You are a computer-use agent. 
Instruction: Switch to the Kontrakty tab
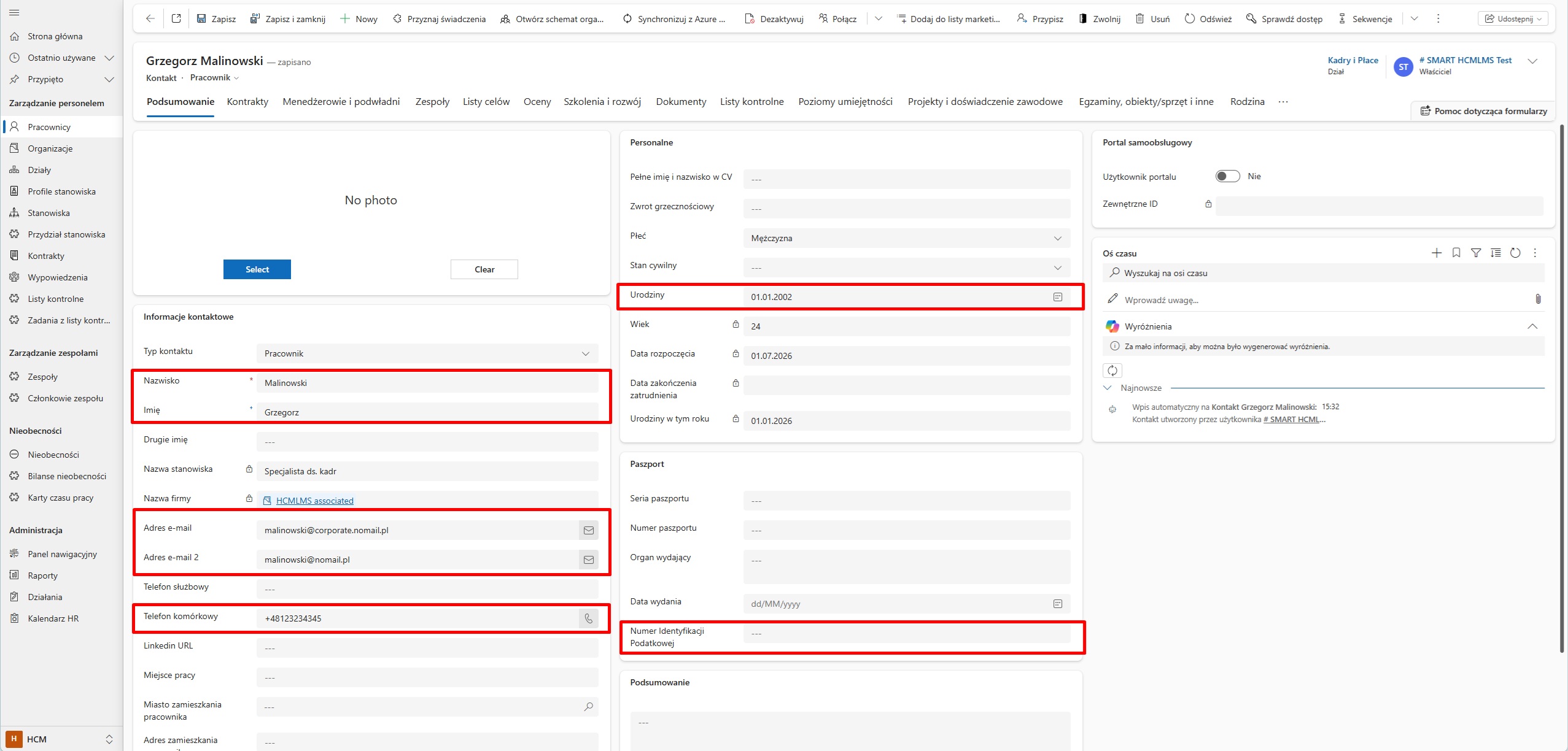click(247, 102)
